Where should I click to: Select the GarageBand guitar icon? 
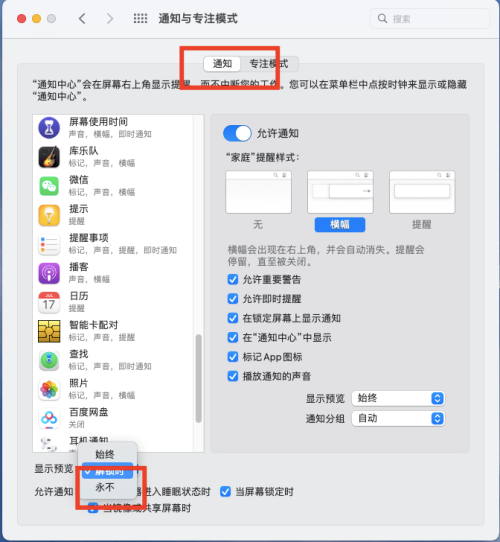coord(49,157)
